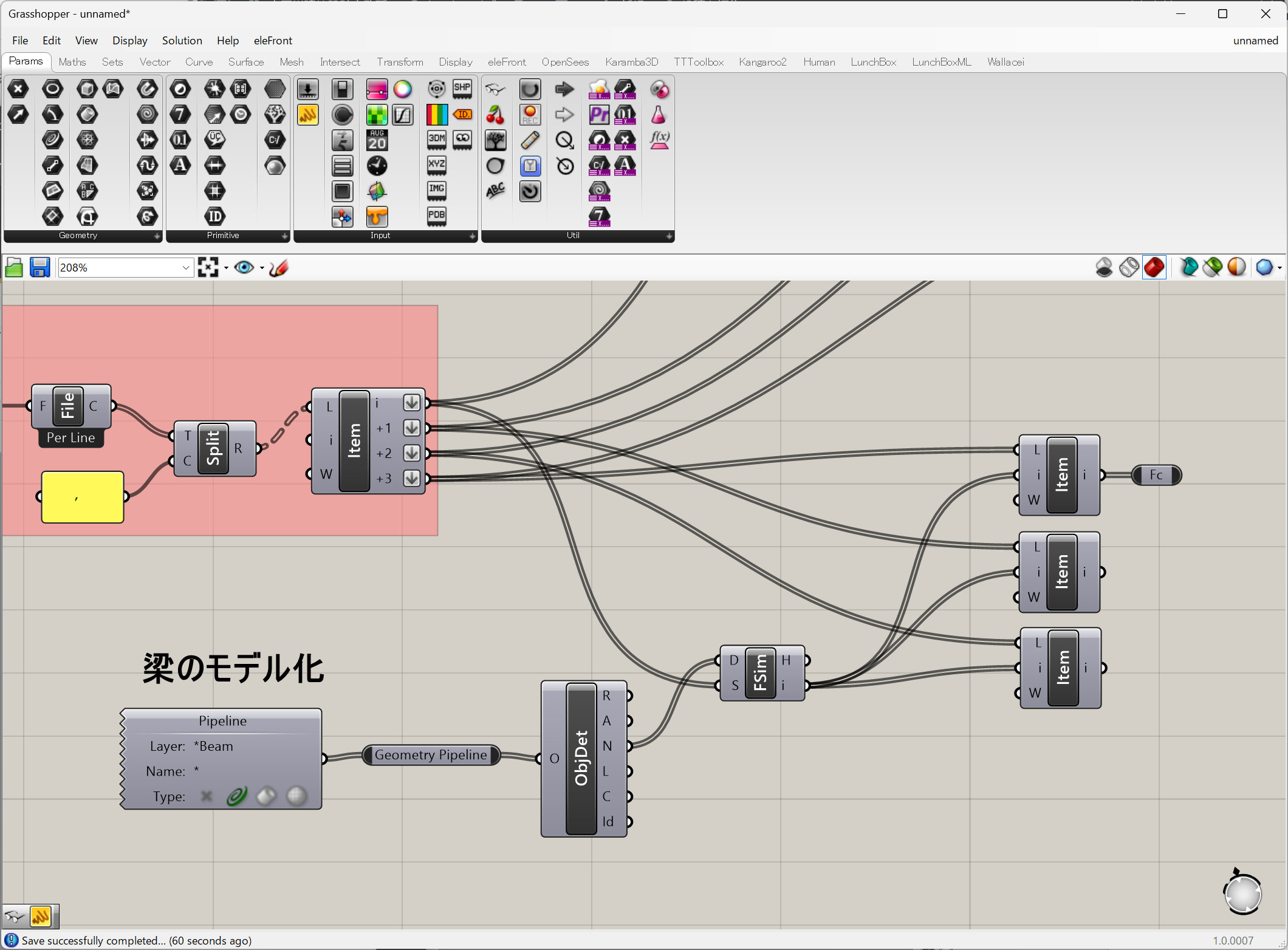
Task: Enable wireframe preview mode
Action: 1129,267
